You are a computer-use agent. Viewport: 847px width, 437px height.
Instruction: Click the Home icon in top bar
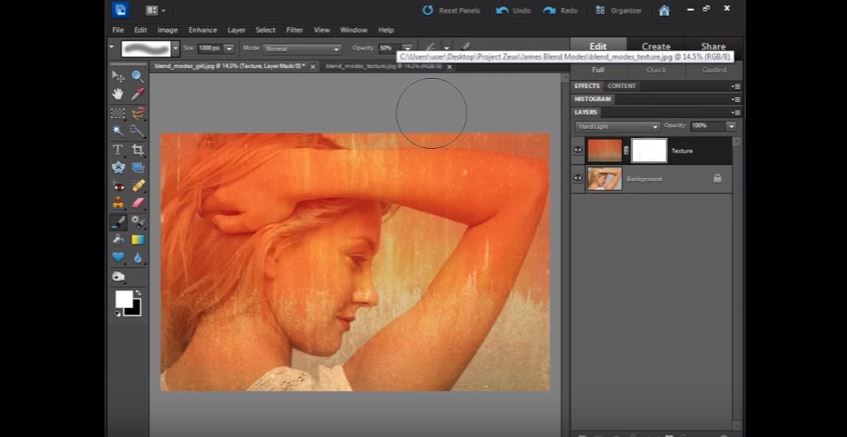tap(664, 10)
